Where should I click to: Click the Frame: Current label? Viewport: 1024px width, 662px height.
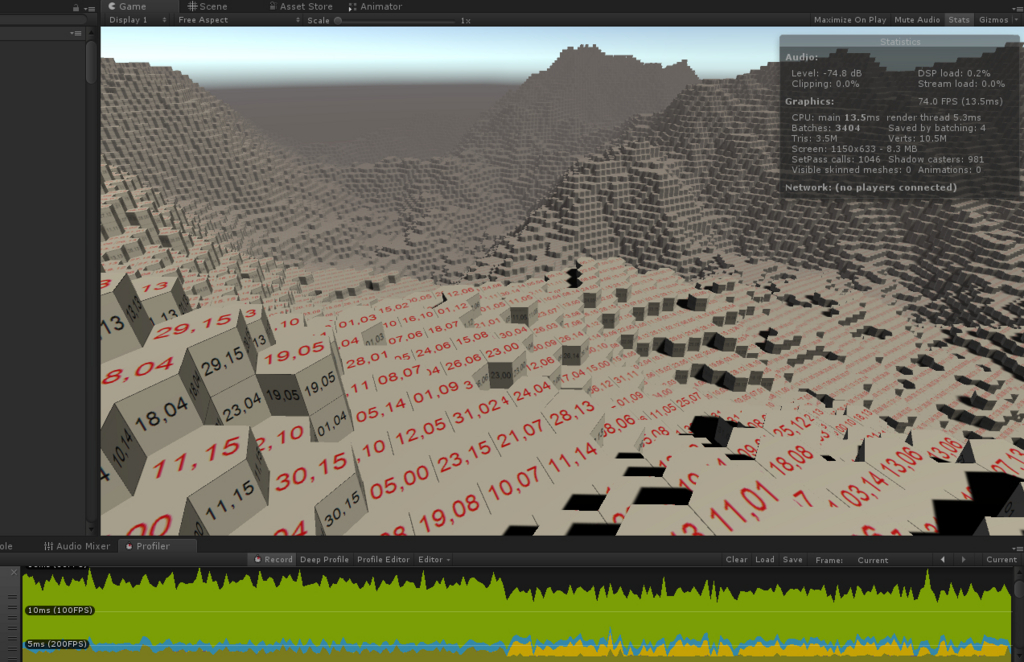pos(851,560)
